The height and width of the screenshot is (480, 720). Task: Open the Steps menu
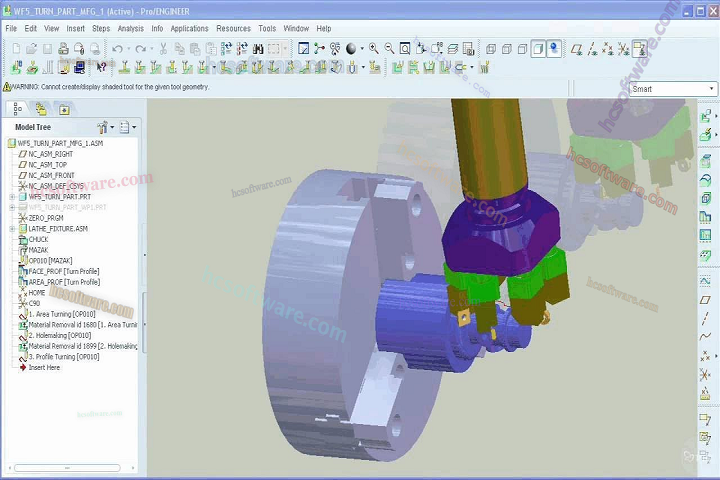101,28
